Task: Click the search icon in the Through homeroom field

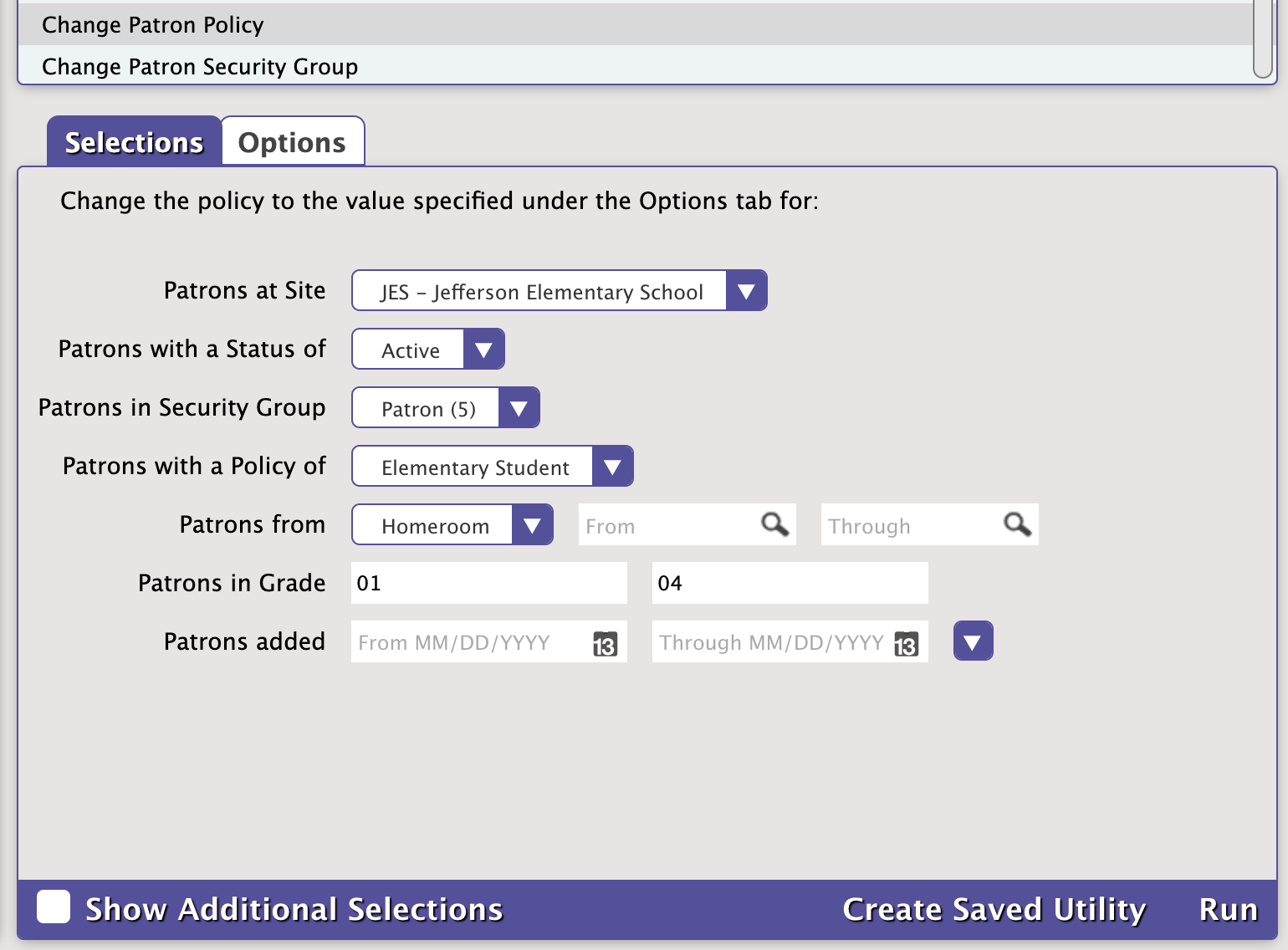Action: (1015, 524)
